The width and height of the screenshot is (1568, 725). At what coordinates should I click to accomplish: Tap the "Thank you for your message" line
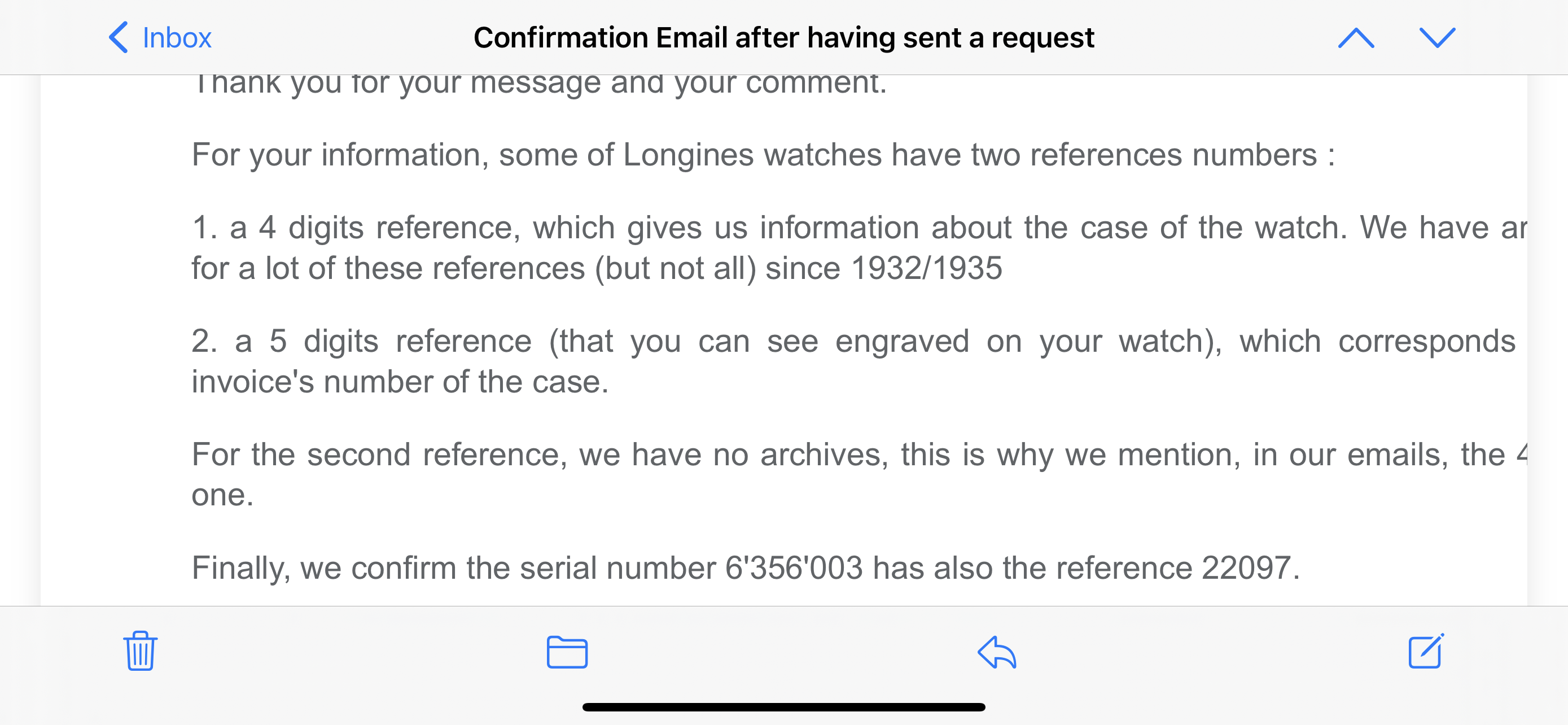click(539, 84)
